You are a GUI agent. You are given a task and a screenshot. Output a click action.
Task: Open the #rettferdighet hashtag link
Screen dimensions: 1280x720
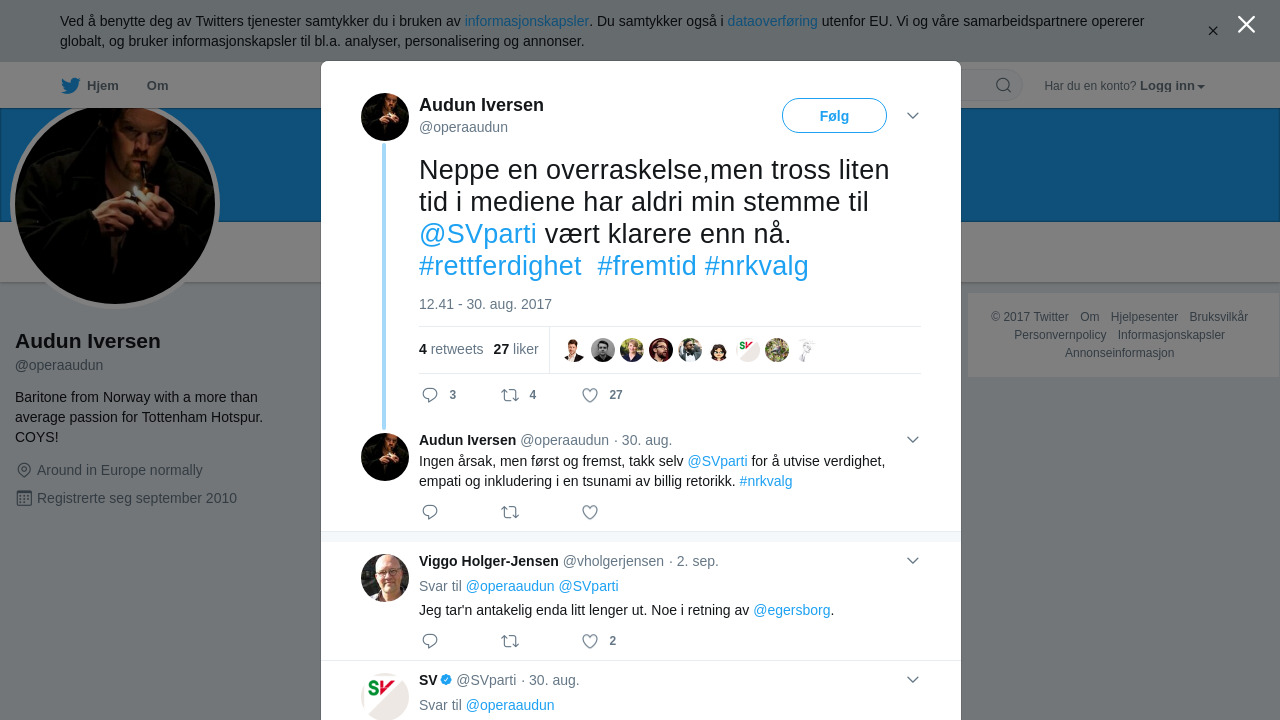pyautogui.click(x=500, y=266)
